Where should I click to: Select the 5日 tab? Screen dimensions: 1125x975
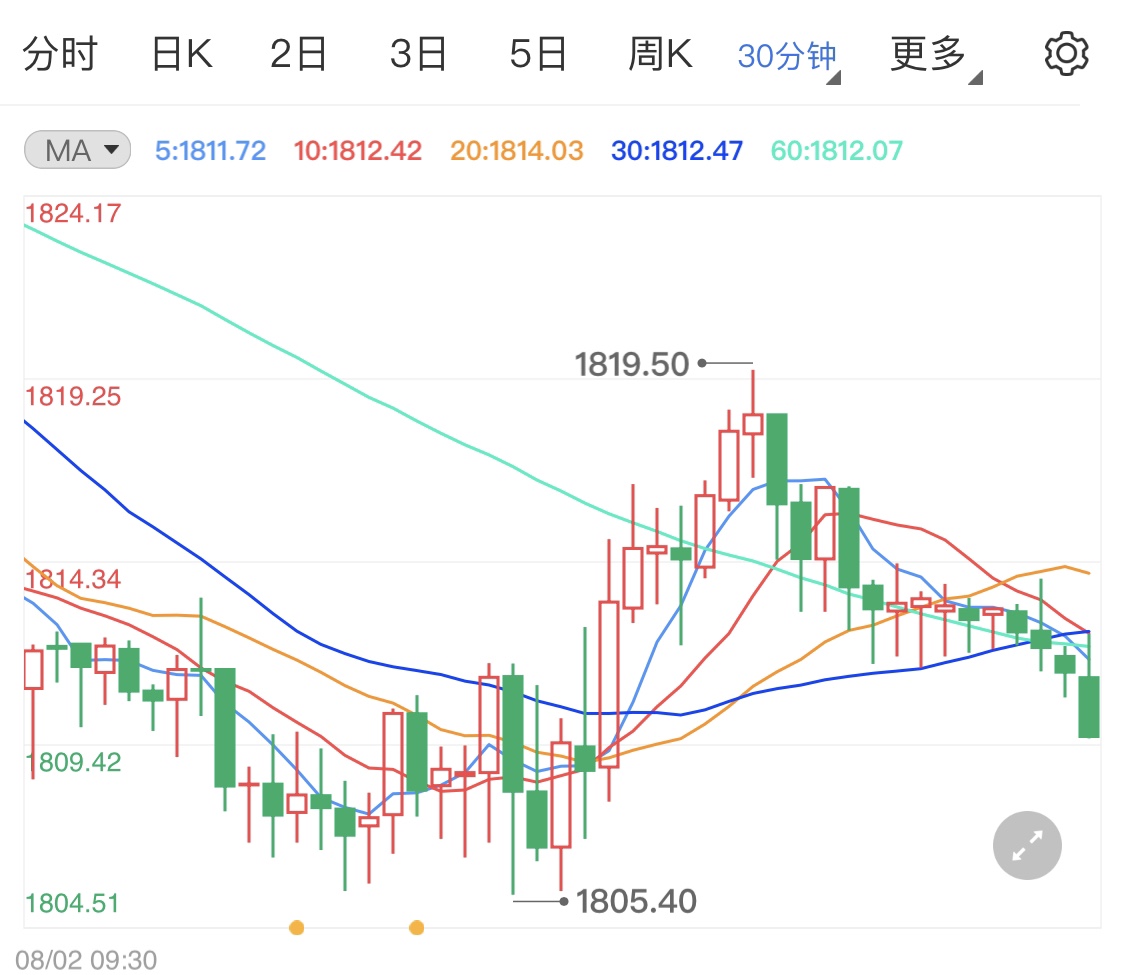(538, 54)
